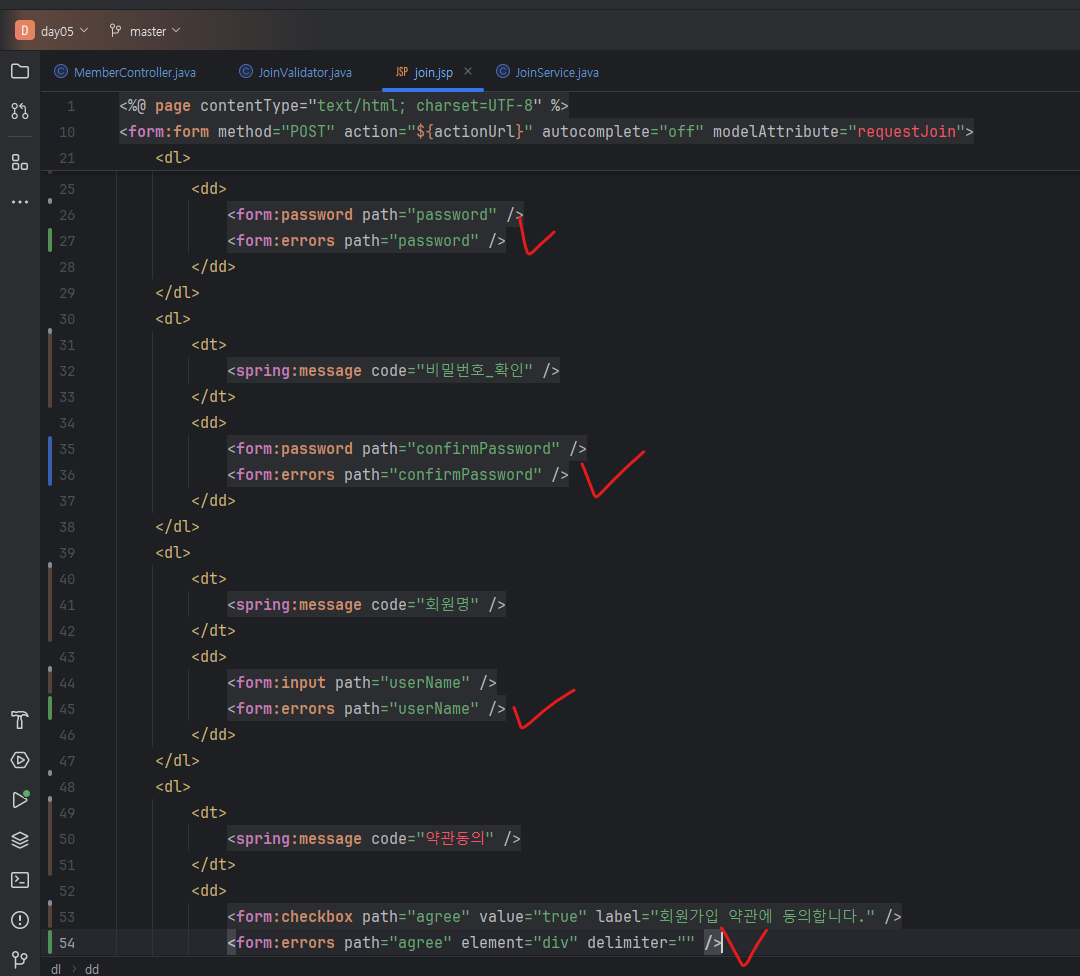Click form:errors path="agree" line
1080x976 pixels.
pos(475,943)
